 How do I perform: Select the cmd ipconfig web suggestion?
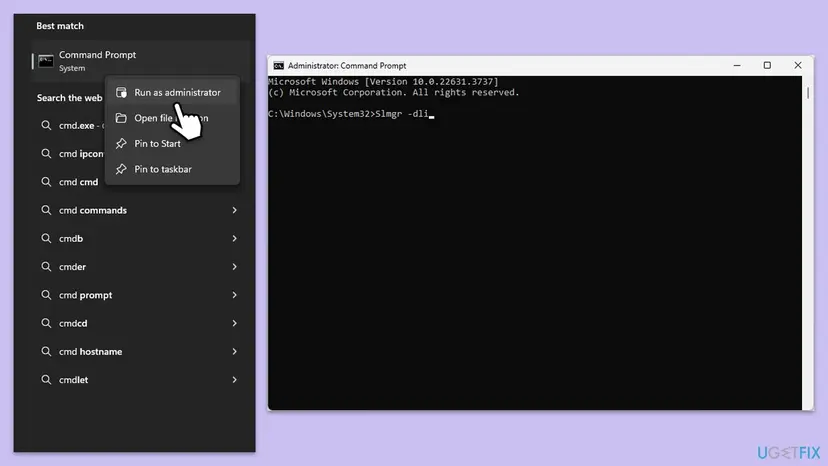click(x=81, y=154)
